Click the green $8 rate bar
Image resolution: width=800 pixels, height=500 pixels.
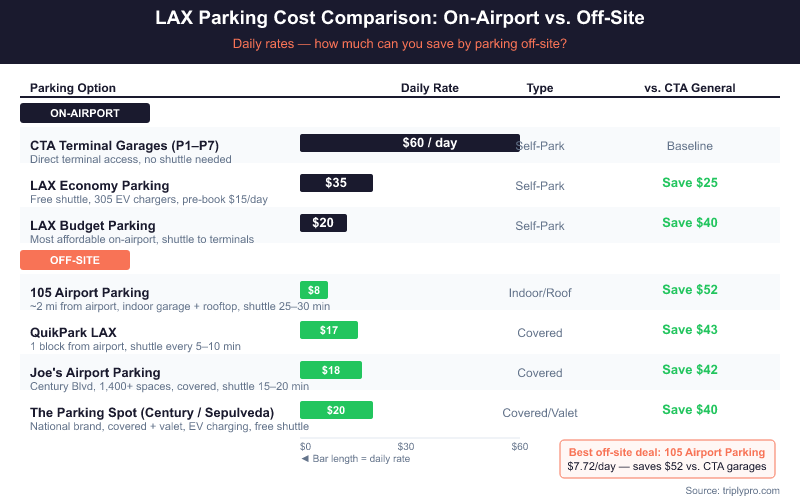pos(314,290)
